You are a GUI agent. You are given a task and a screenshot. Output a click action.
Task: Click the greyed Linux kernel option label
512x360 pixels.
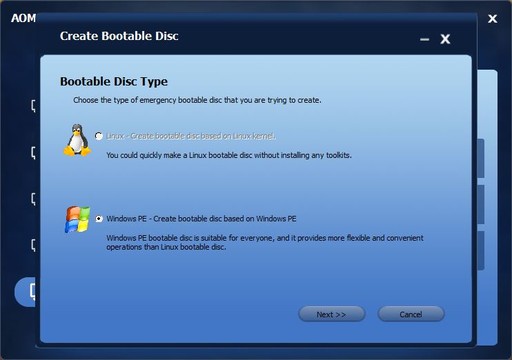pos(191,136)
